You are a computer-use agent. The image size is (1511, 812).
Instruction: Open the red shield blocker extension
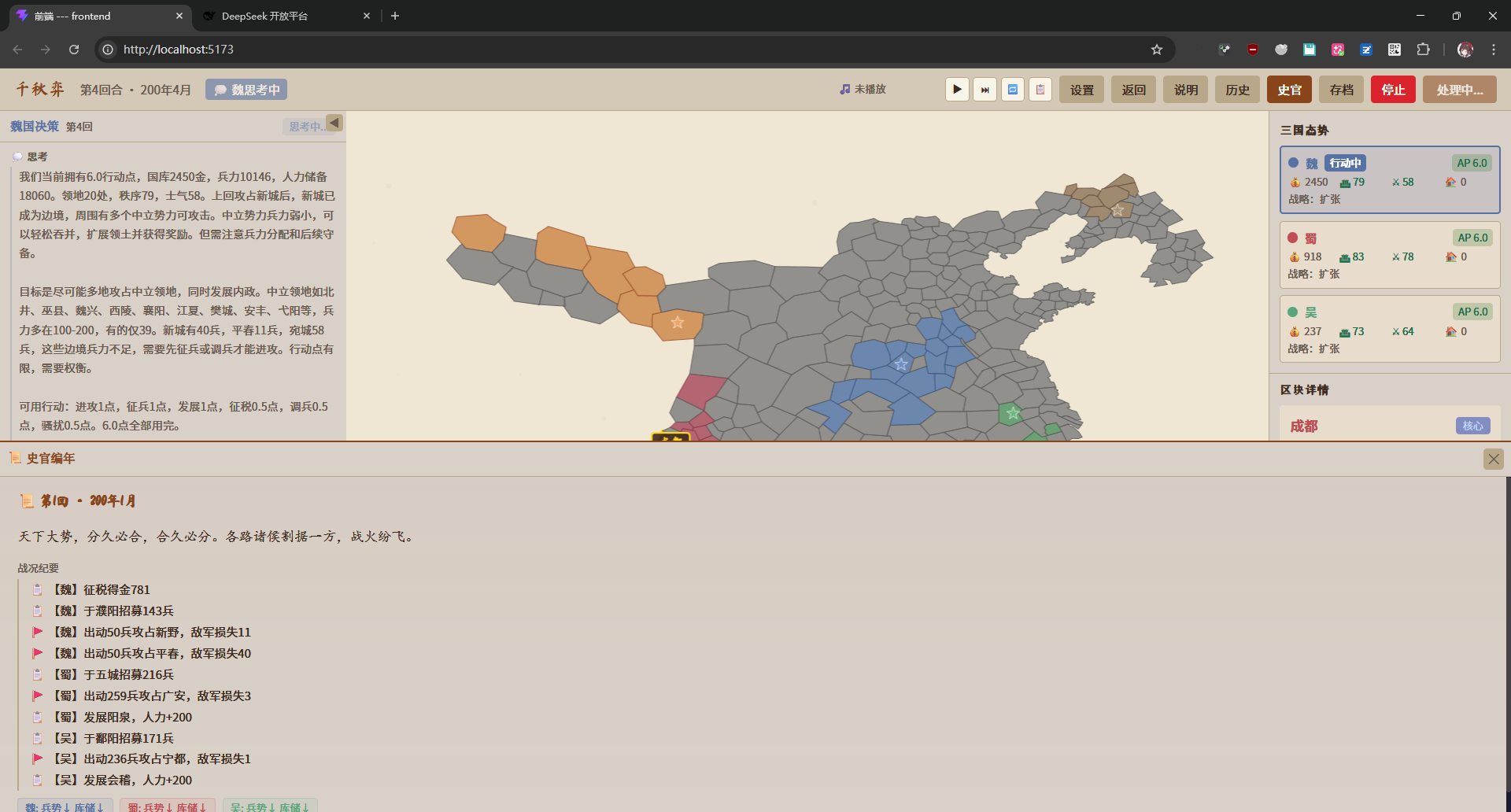coord(1253,50)
